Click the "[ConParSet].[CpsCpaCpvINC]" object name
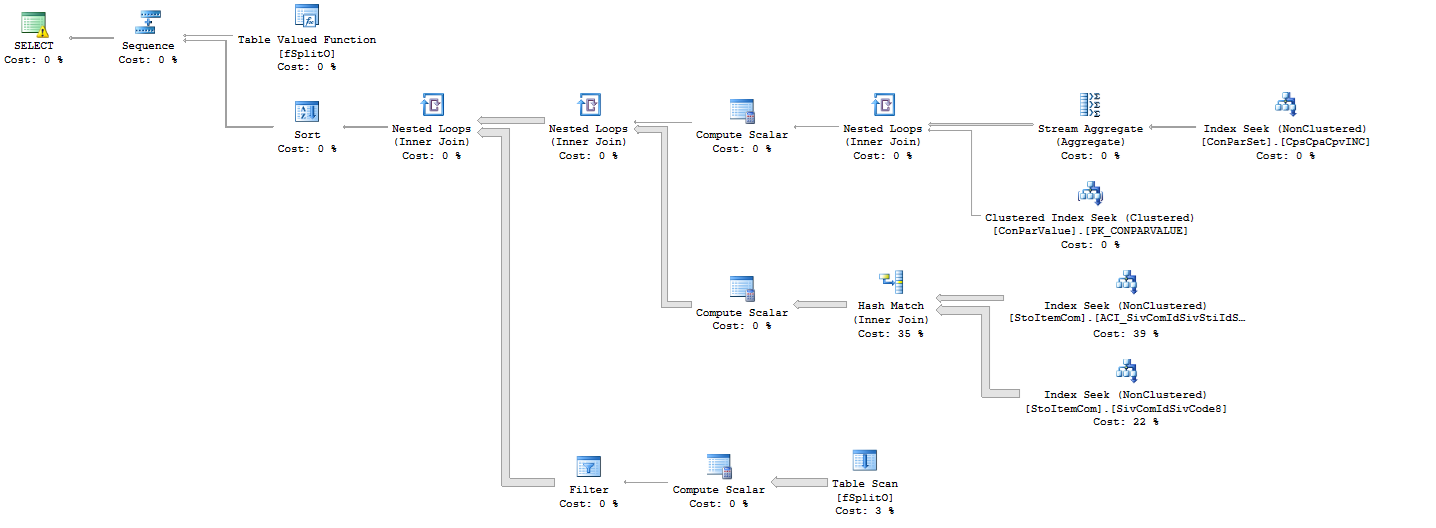 tap(1286, 142)
